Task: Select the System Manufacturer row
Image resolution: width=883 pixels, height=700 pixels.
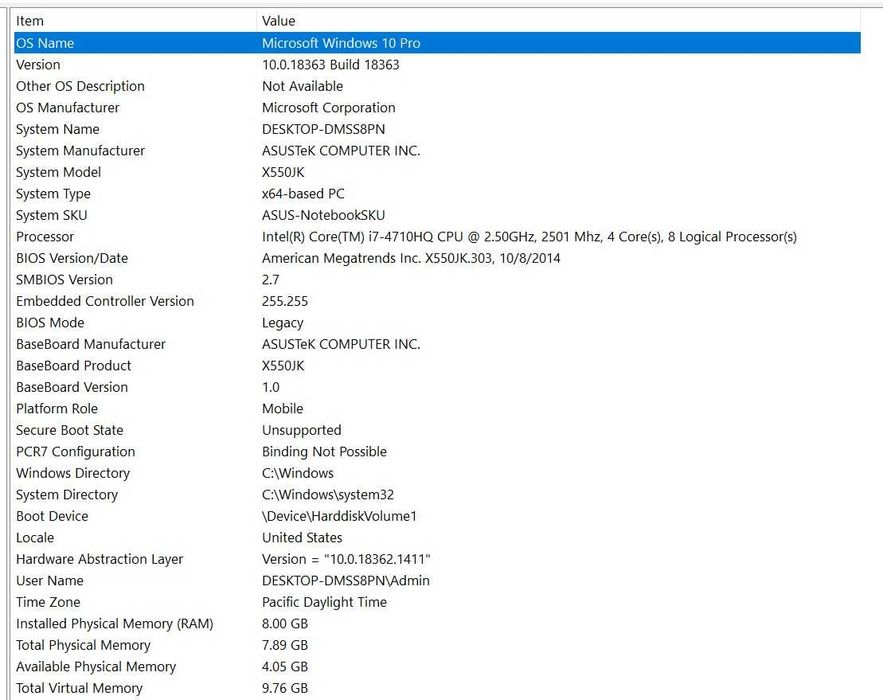Action: click(437, 150)
